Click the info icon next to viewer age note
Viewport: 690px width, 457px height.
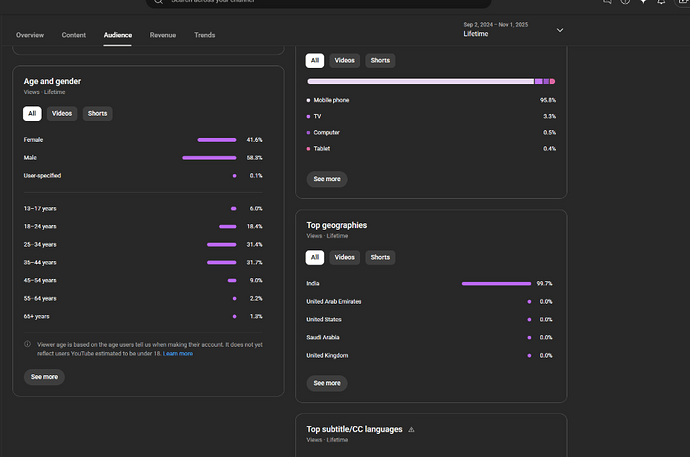[27, 344]
